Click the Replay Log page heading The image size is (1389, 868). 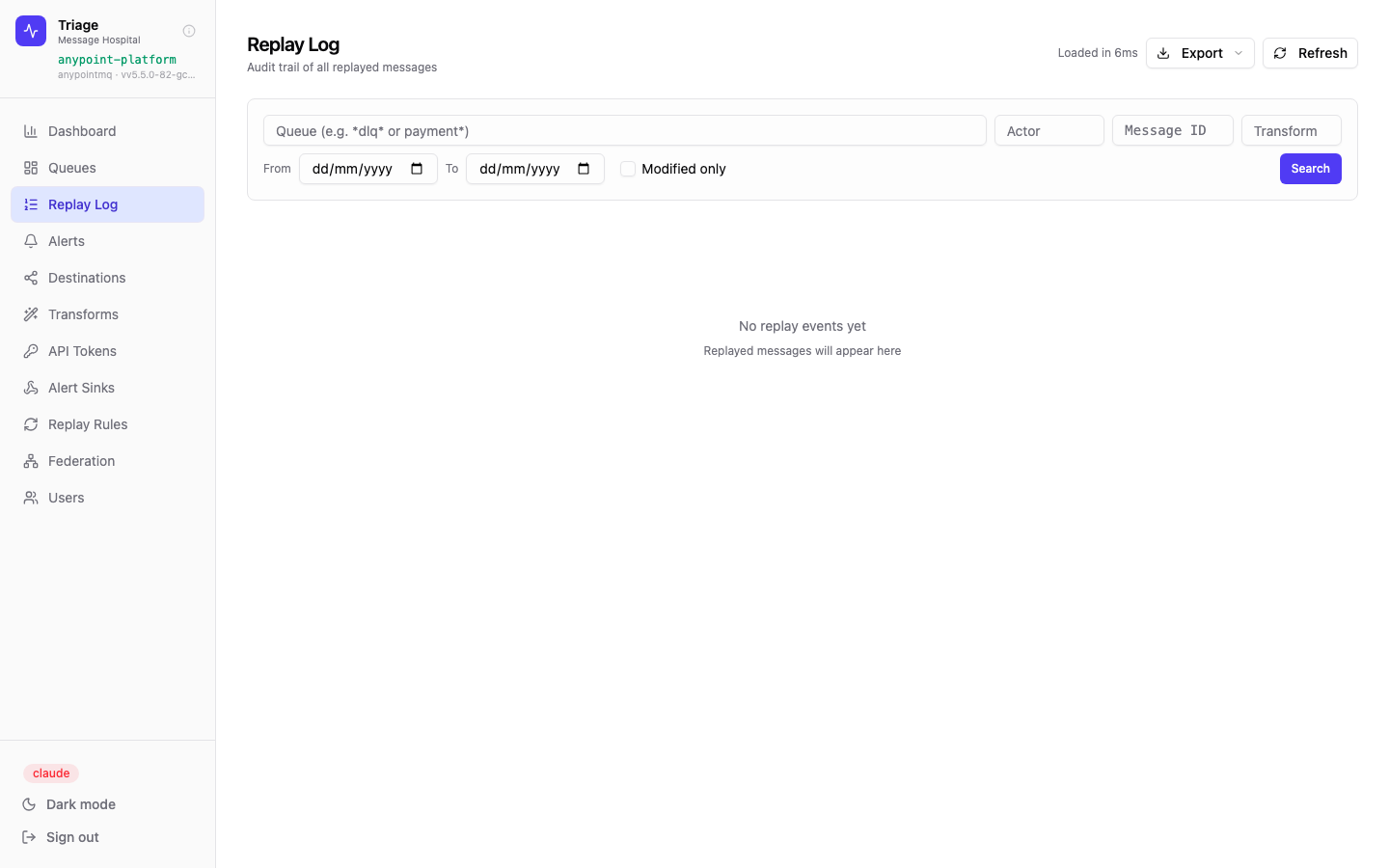pos(293,44)
